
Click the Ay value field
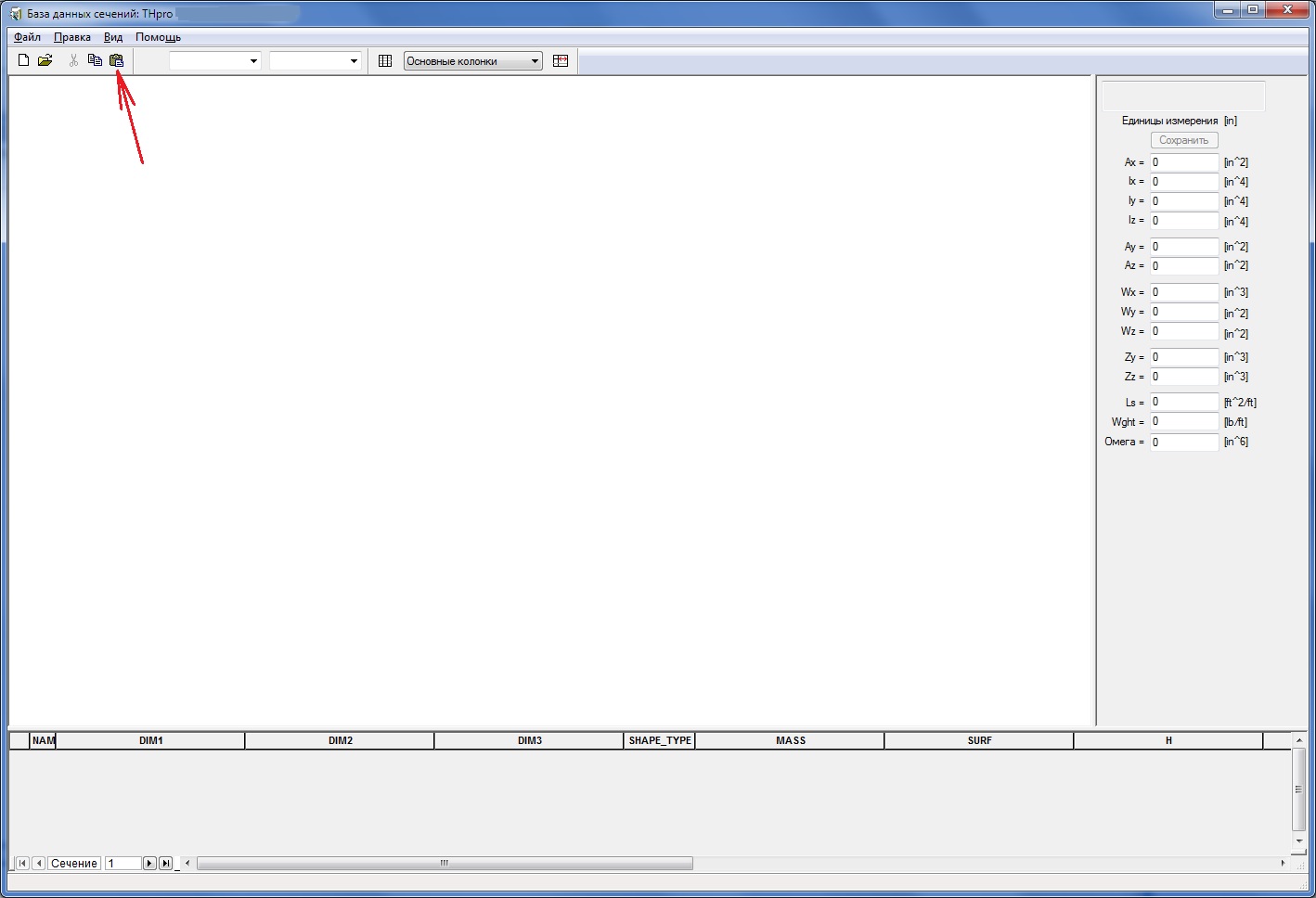1184,247
